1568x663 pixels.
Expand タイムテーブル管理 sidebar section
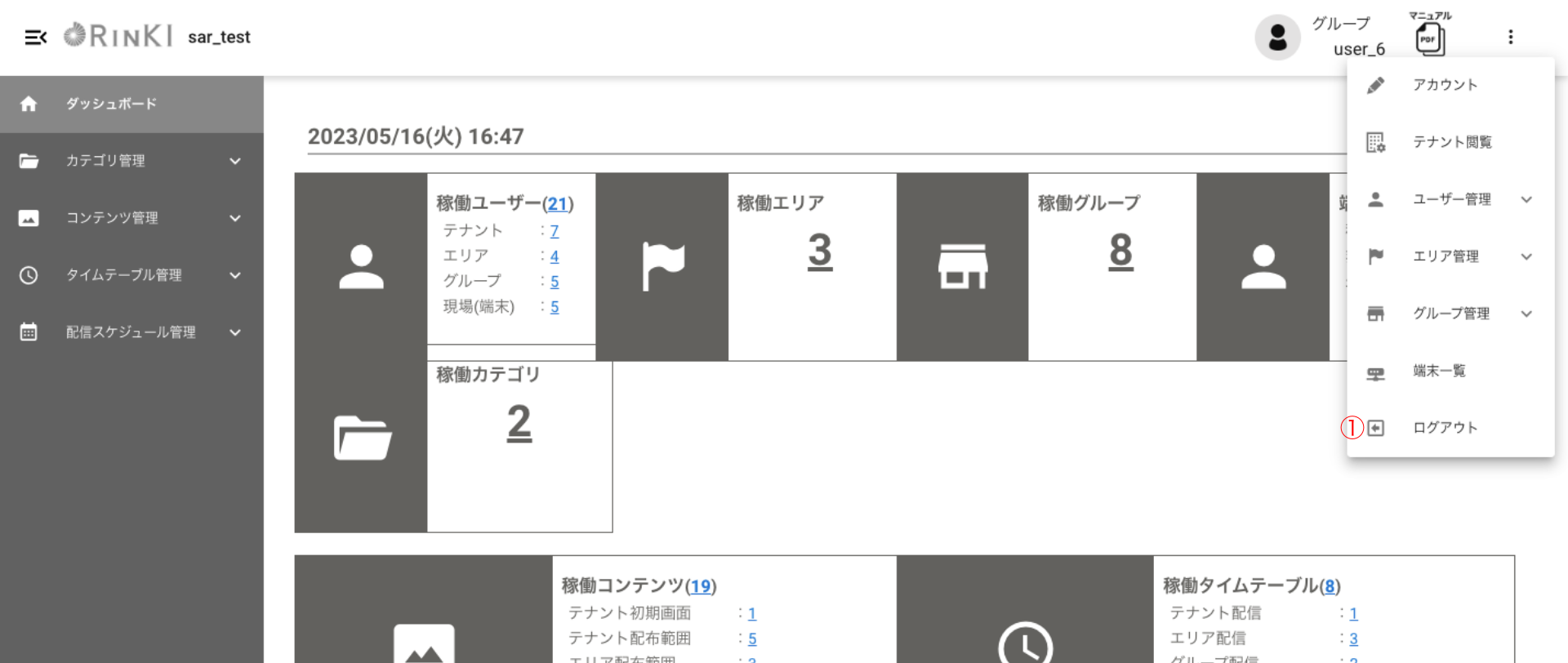click(x=235, y=275)
